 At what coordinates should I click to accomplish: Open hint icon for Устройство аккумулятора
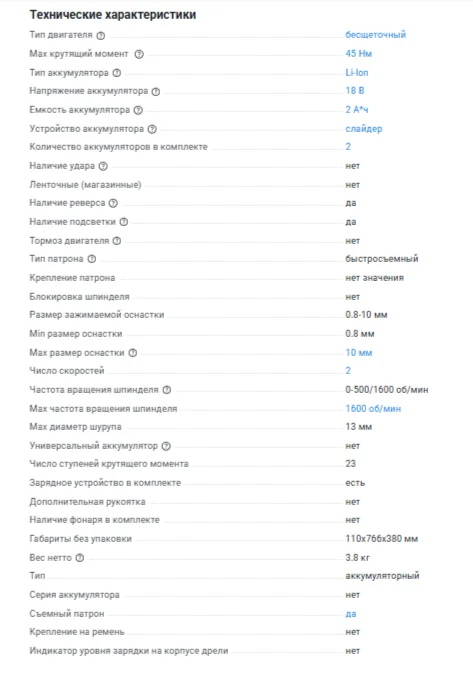click(x=152, y=129)
